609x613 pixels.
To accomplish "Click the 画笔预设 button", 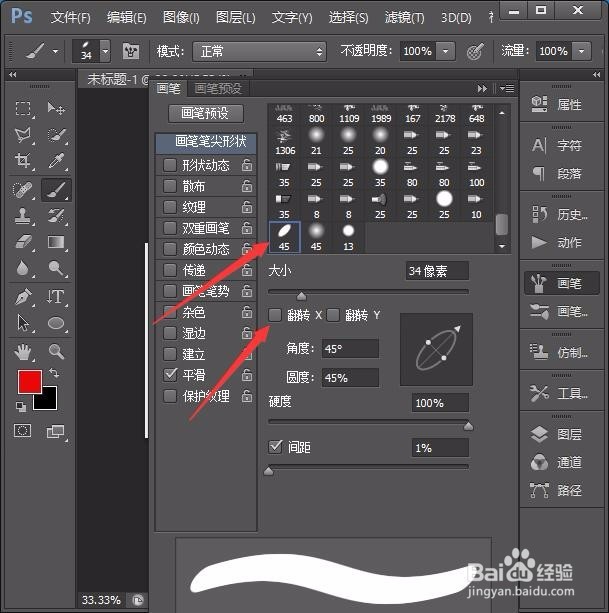I will tap(206, 113).
